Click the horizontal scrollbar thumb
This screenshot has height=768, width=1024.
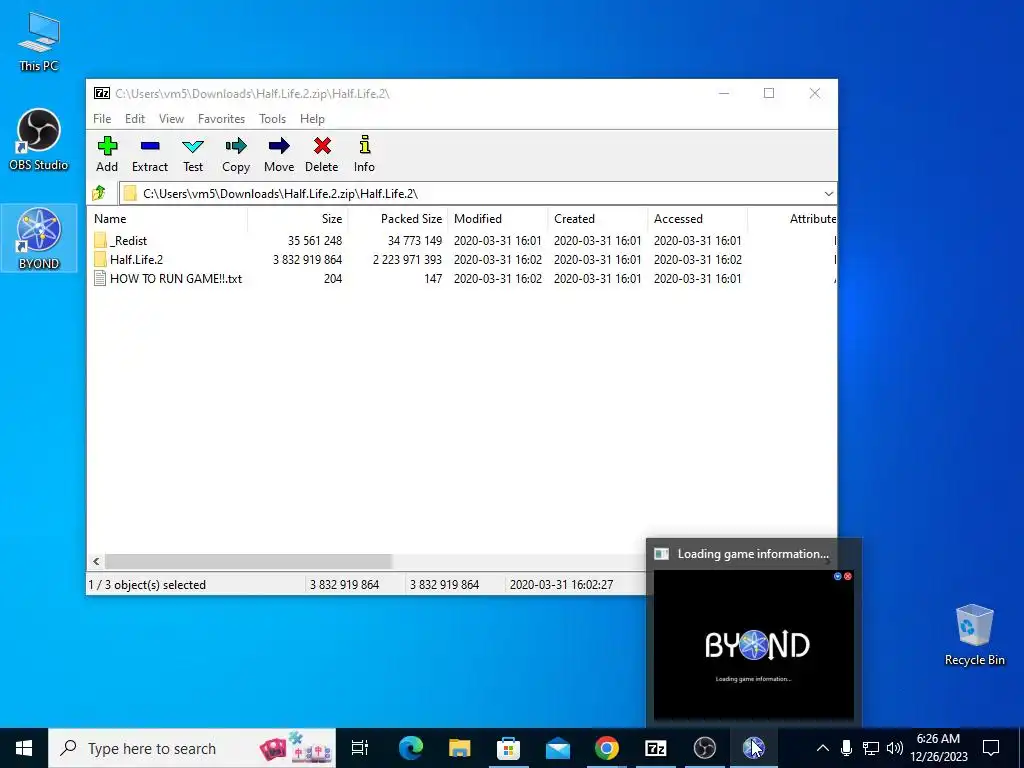[248, 562]
